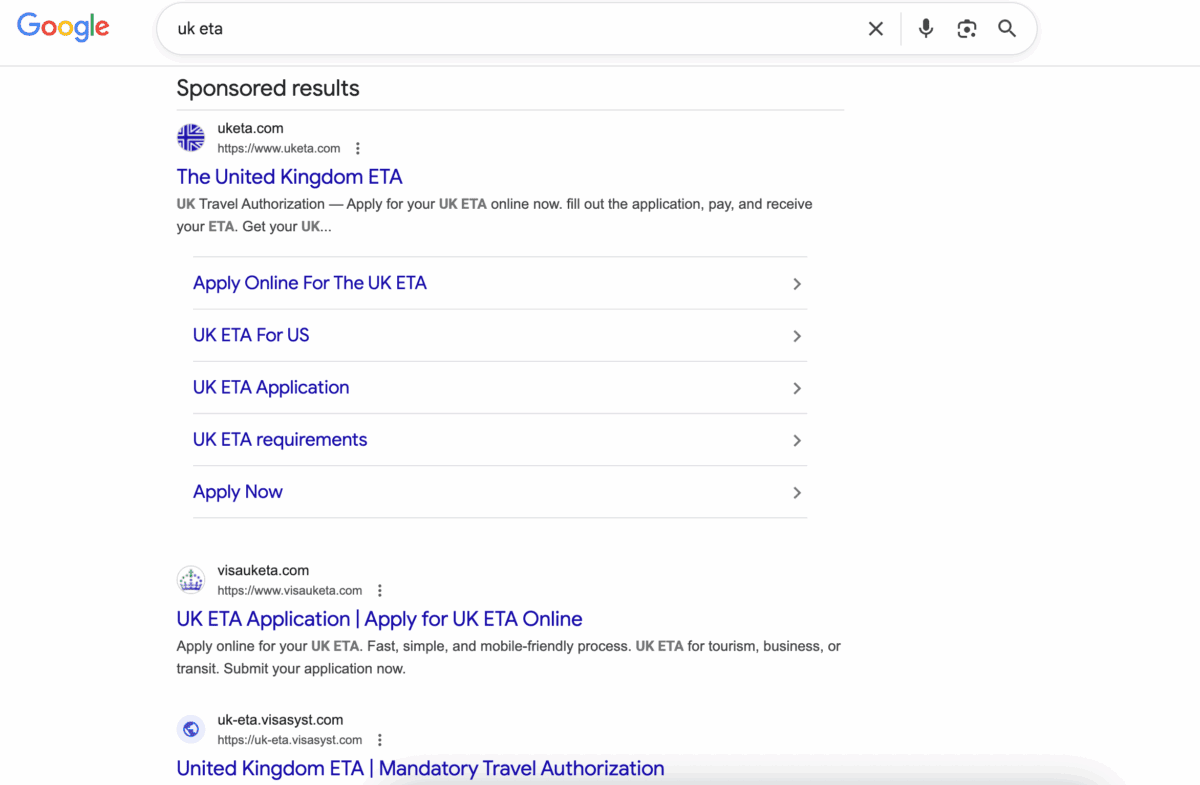Open the three-dot menu next to uketa.com

(x=357, y=147)
